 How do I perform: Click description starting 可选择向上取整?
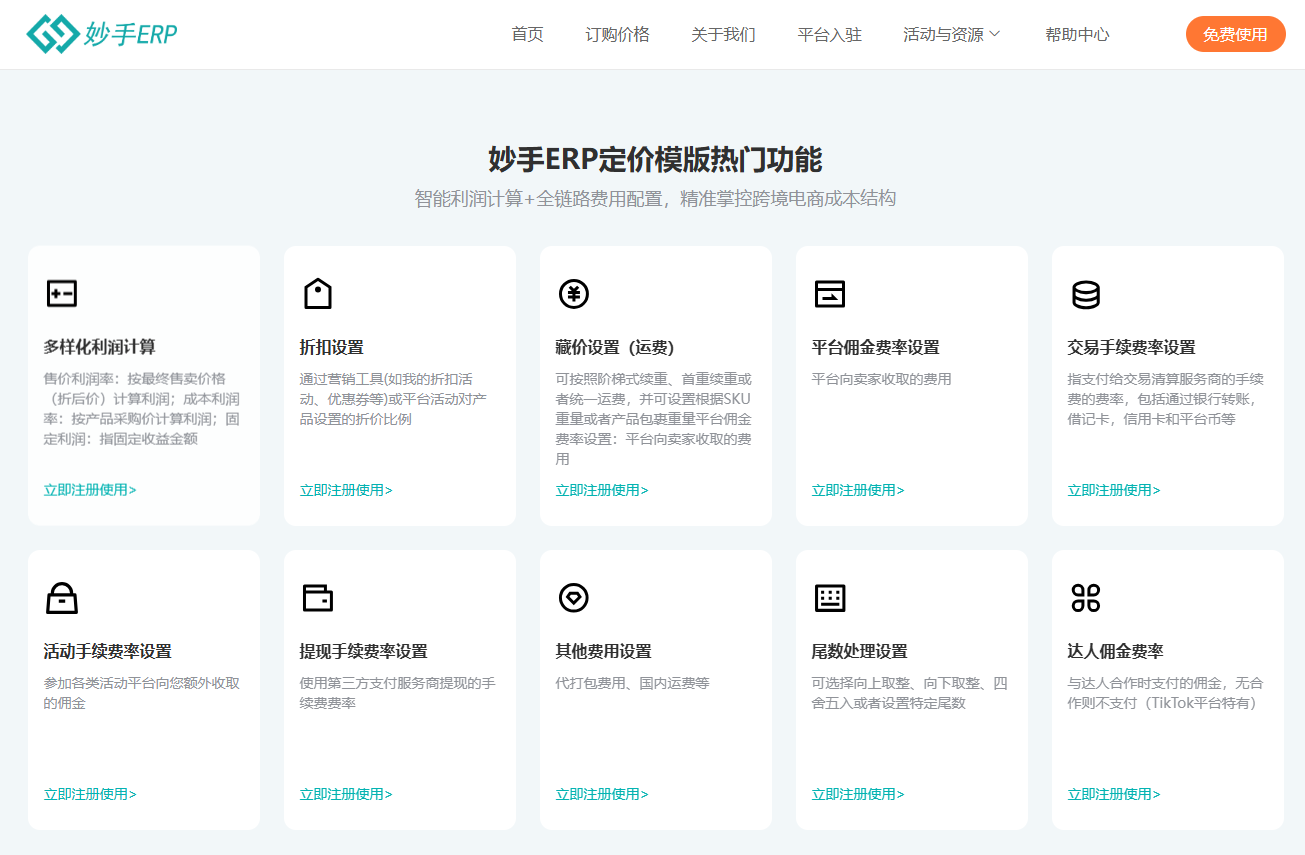[910, 693]
